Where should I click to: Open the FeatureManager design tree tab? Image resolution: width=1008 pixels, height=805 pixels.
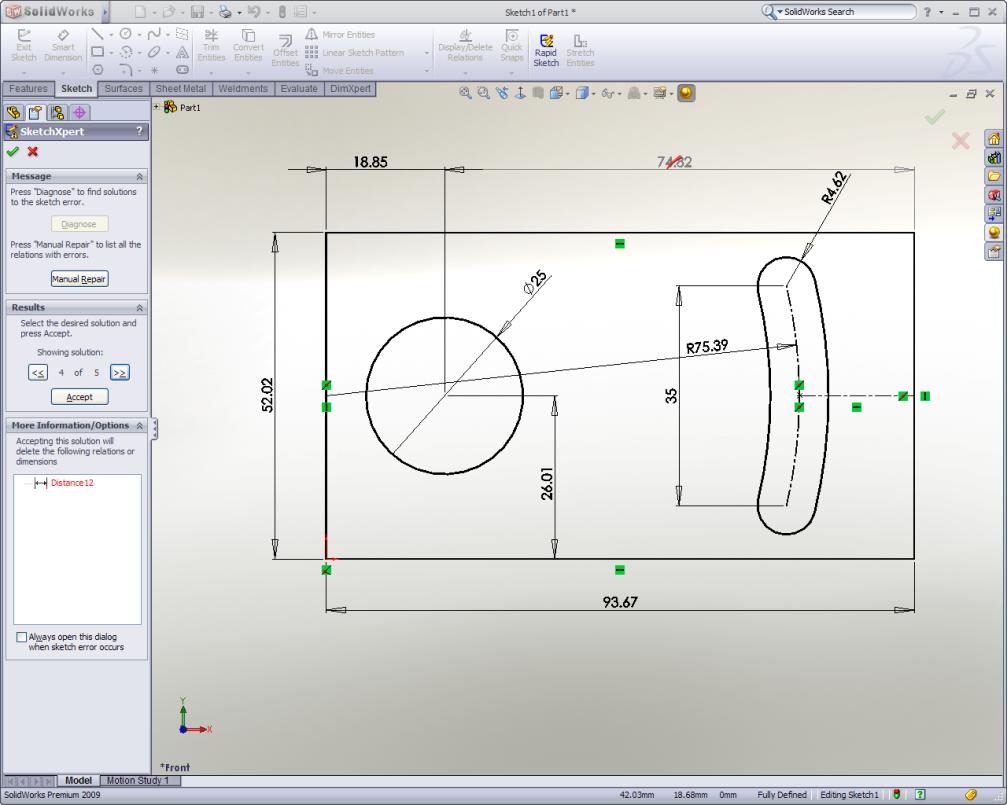(x=14, y=113)
